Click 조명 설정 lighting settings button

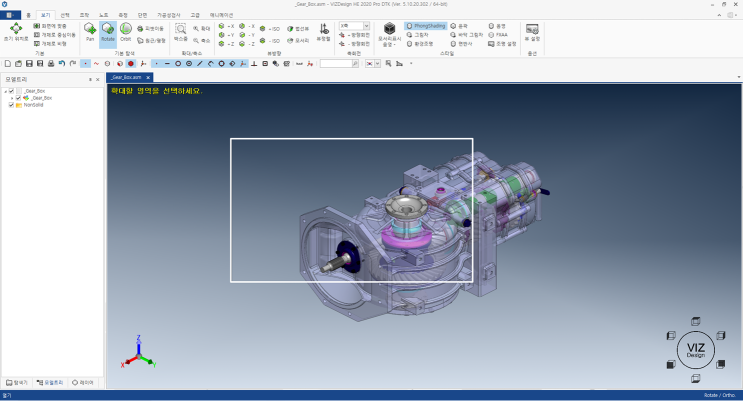[x=502, y=44]
